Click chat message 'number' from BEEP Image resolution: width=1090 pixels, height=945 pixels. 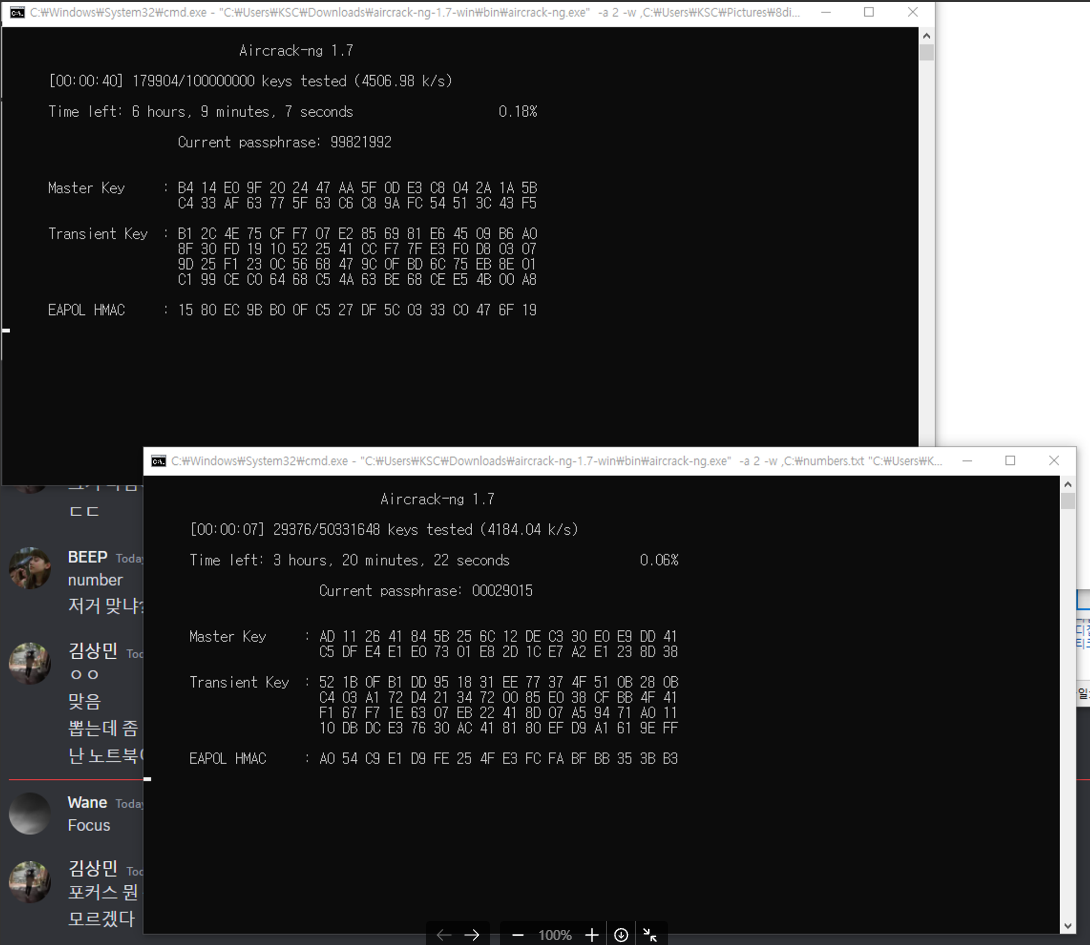[95, 580]
